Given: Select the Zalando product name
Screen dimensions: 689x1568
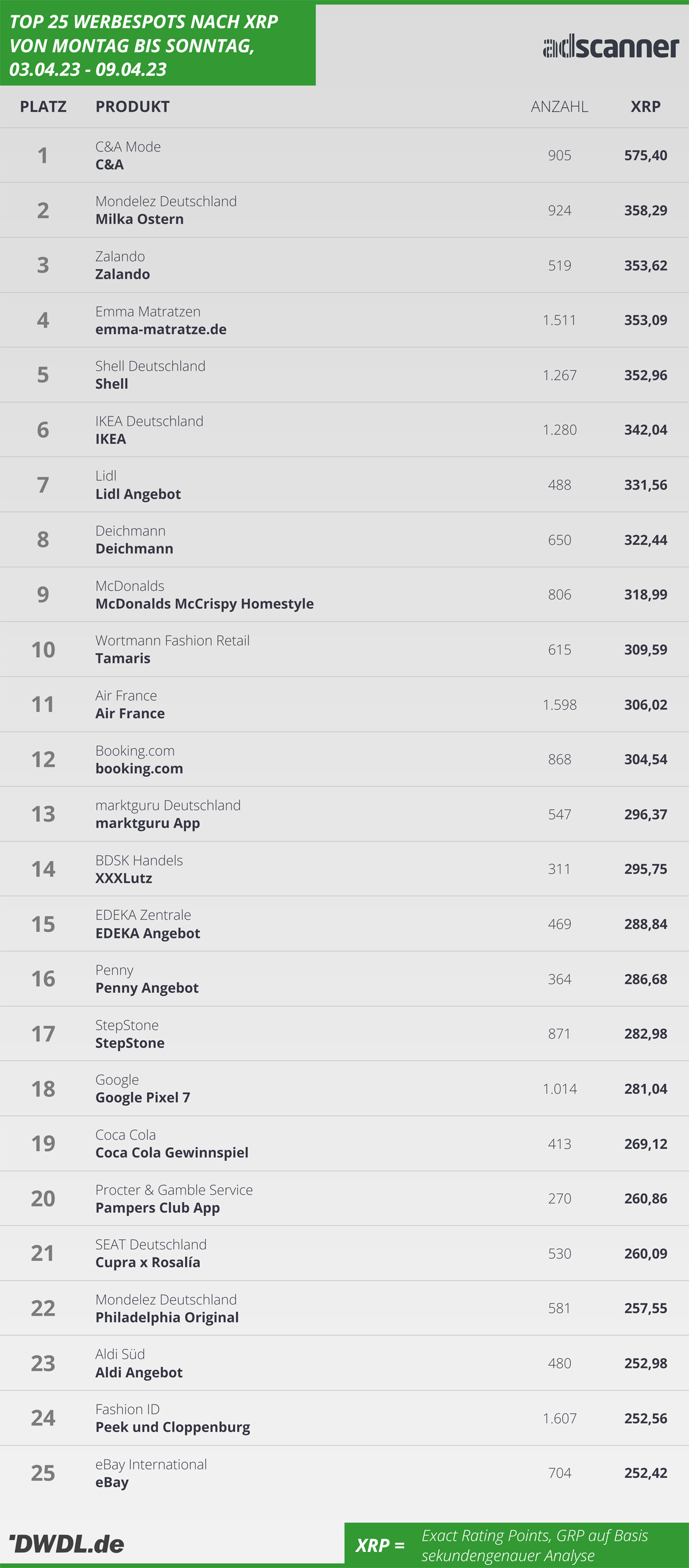Looking at the screenshot, I should 122,274.
